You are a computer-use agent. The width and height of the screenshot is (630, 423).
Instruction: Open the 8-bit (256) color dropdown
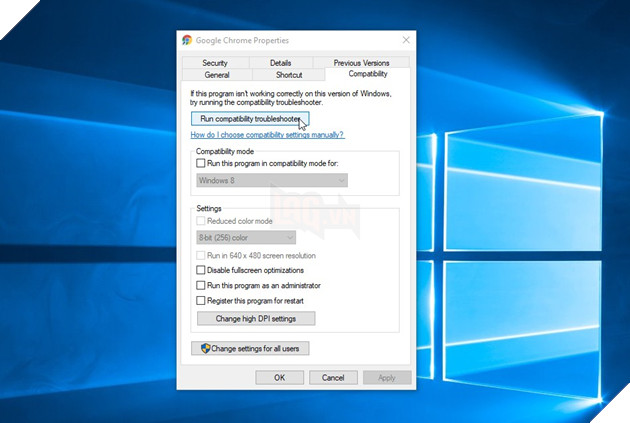click(246, 237)
